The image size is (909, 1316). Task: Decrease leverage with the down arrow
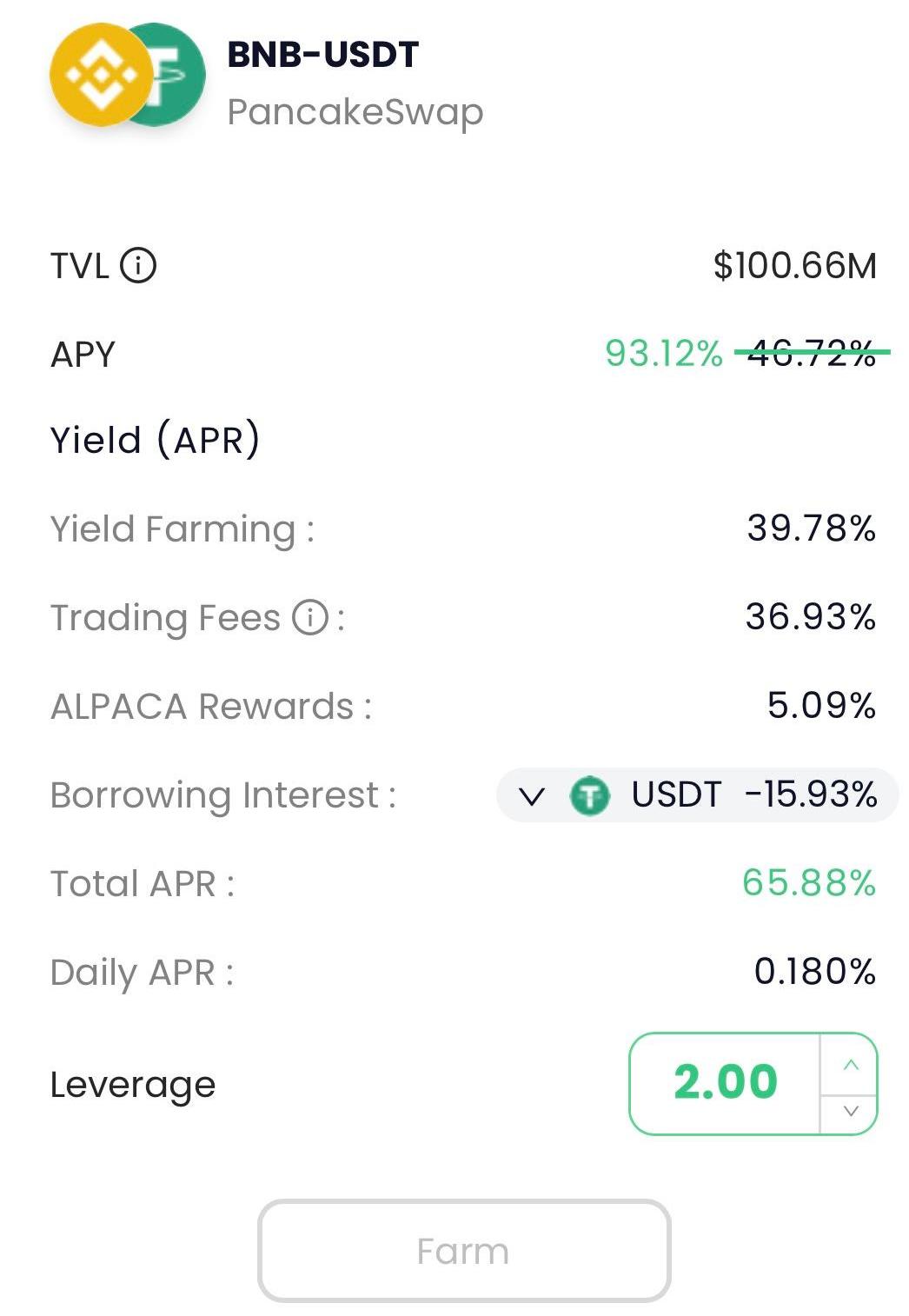(850, 1110)
